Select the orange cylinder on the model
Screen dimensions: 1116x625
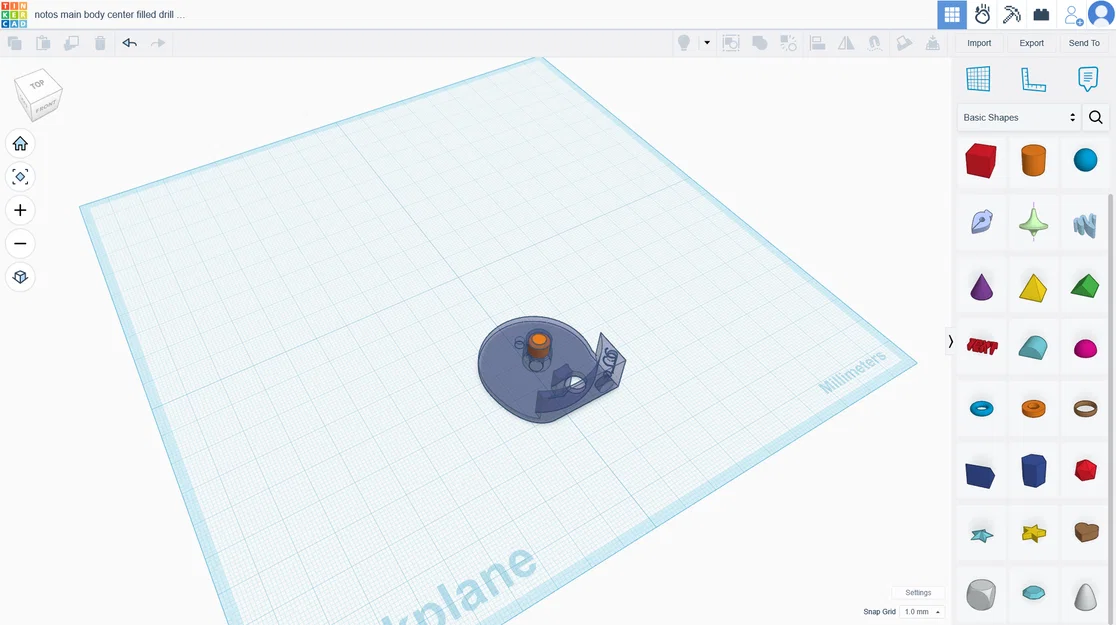point(539,345)
